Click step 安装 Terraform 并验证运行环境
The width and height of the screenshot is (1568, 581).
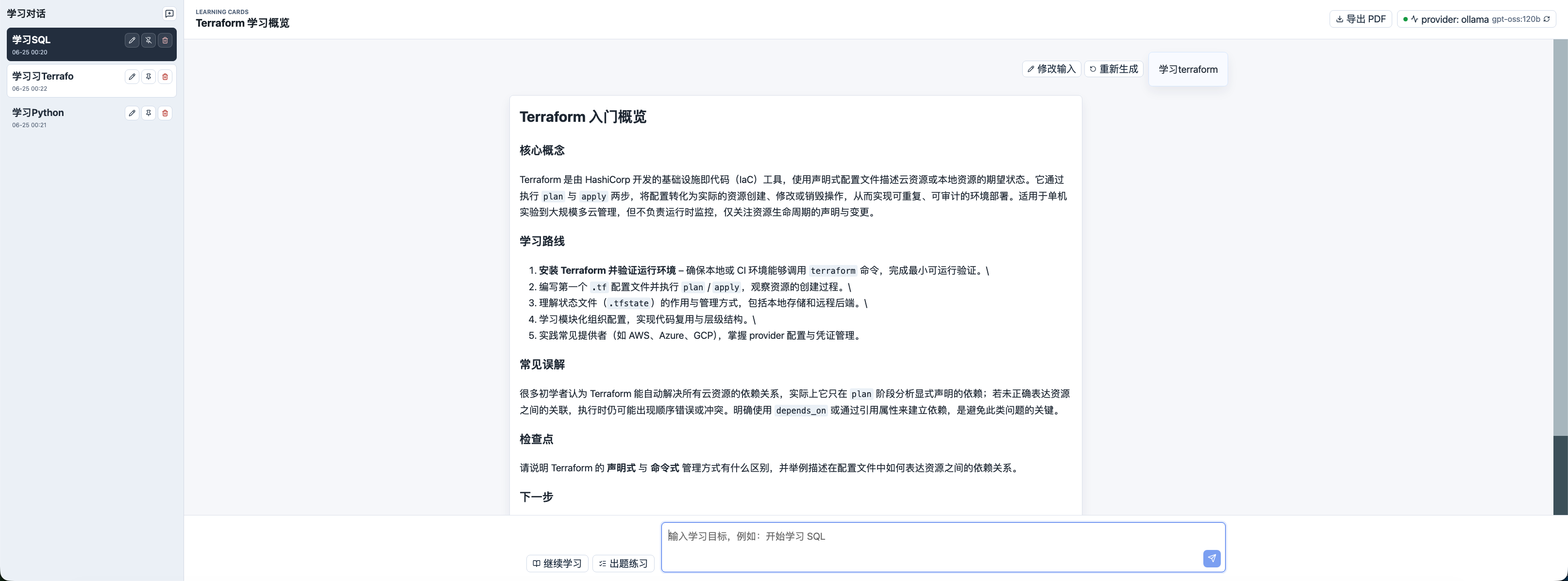(x=607, y=270)
